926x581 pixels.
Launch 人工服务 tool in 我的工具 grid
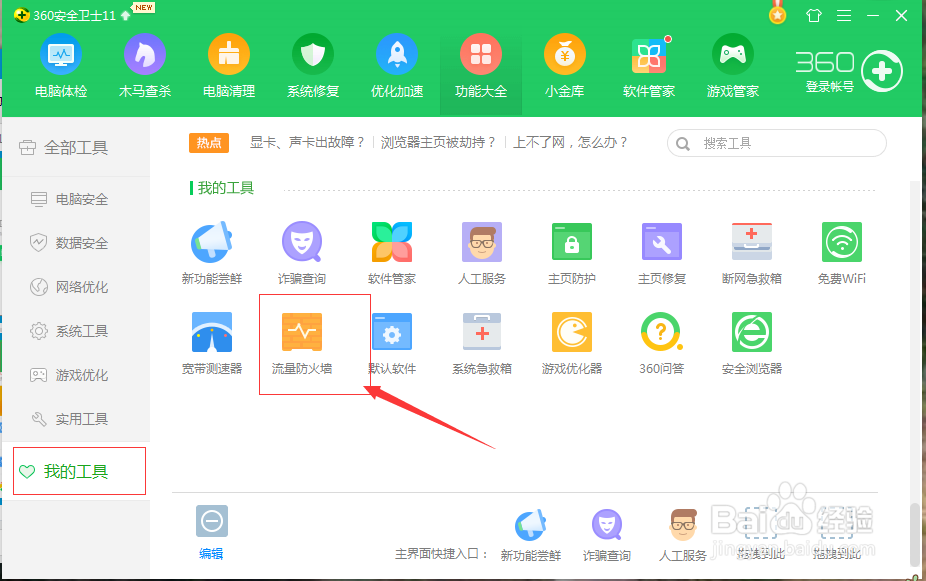point(482,253)
